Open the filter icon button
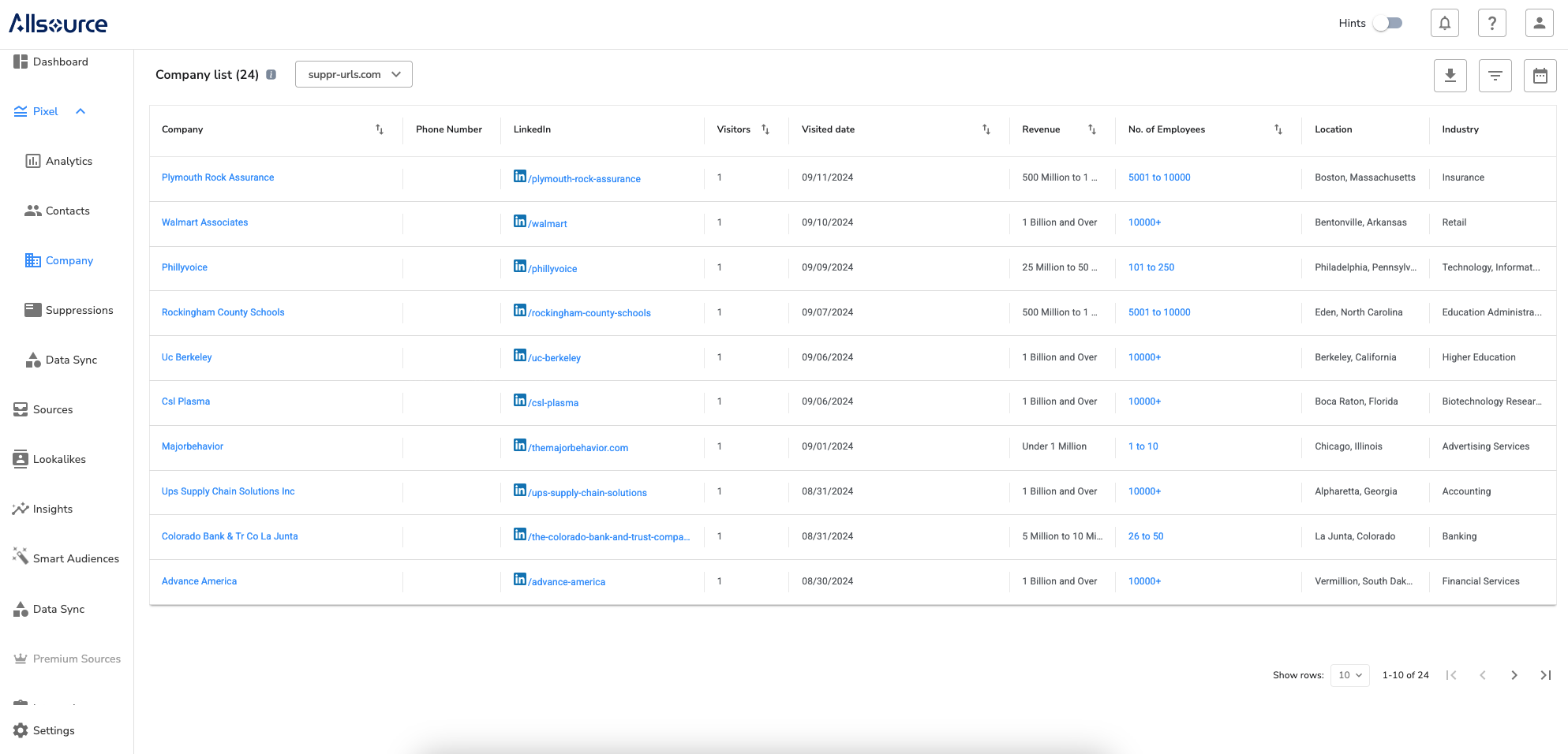The width and height of the screenshot is (1568, 754). (x=1495, y=76)
